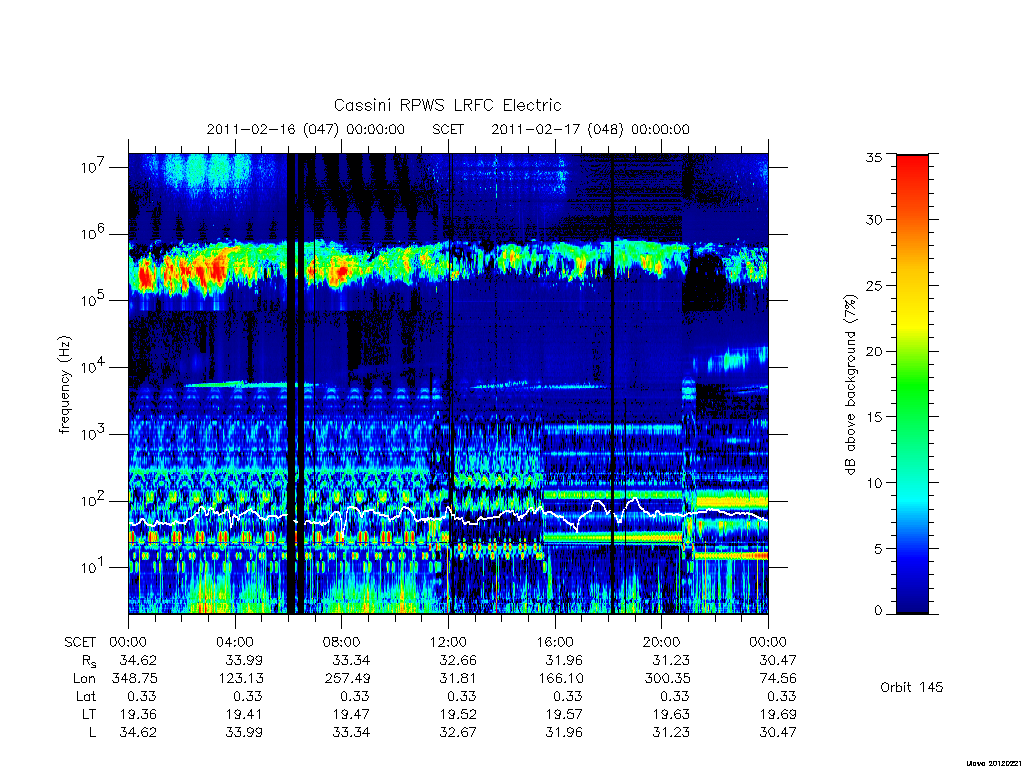Click the LT value 19.69
The width and height of the screenshot is (1024, 768).
pos(778,714)
